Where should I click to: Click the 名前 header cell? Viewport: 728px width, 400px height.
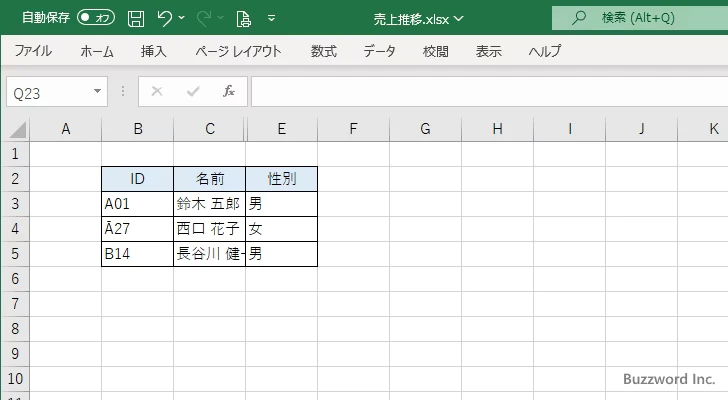click(x=209, y=179)
